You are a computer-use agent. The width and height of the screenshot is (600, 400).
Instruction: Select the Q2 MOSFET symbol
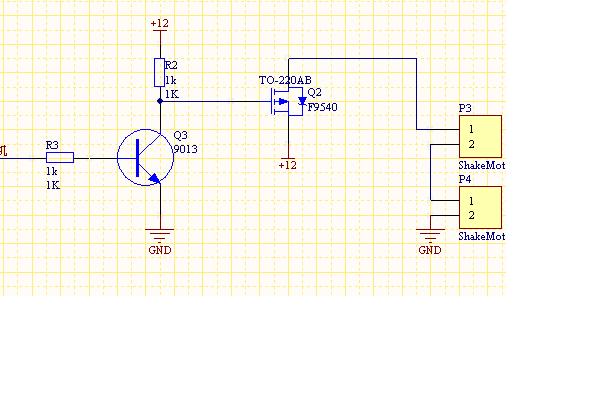[x=287, y=101]
